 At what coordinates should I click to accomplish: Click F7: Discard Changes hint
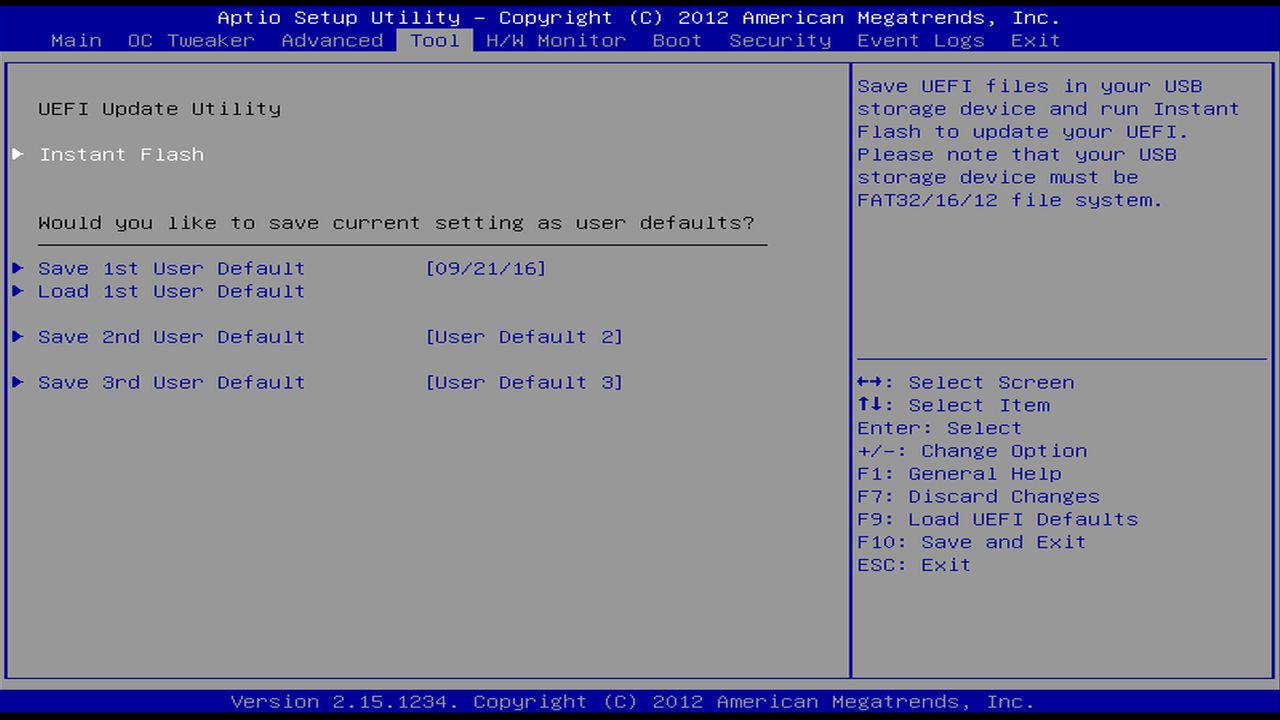[978, 496]
